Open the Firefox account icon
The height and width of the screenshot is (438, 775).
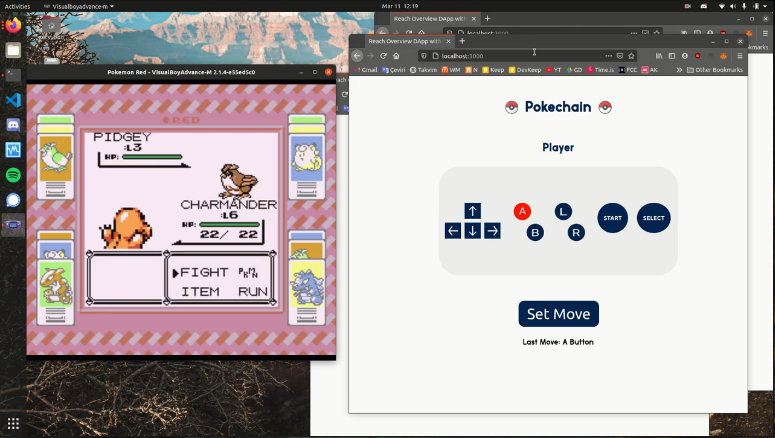click(685, 56)
